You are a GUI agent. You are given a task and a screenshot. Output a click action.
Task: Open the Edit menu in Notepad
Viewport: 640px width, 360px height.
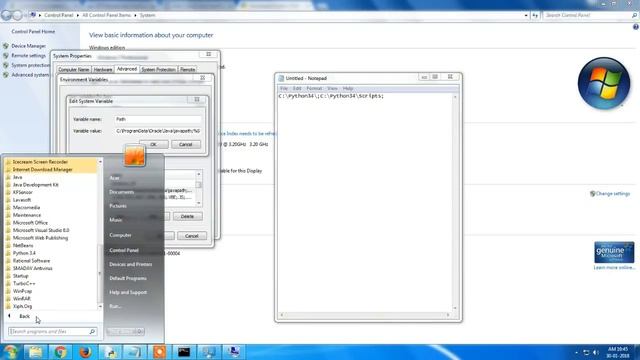[297, 89]
